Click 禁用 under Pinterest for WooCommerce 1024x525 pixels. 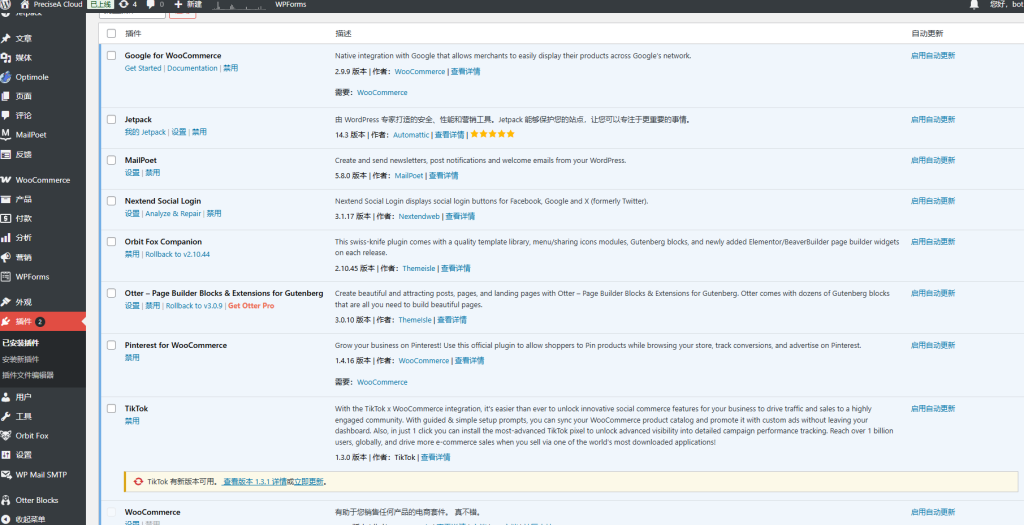coord(132,358)
